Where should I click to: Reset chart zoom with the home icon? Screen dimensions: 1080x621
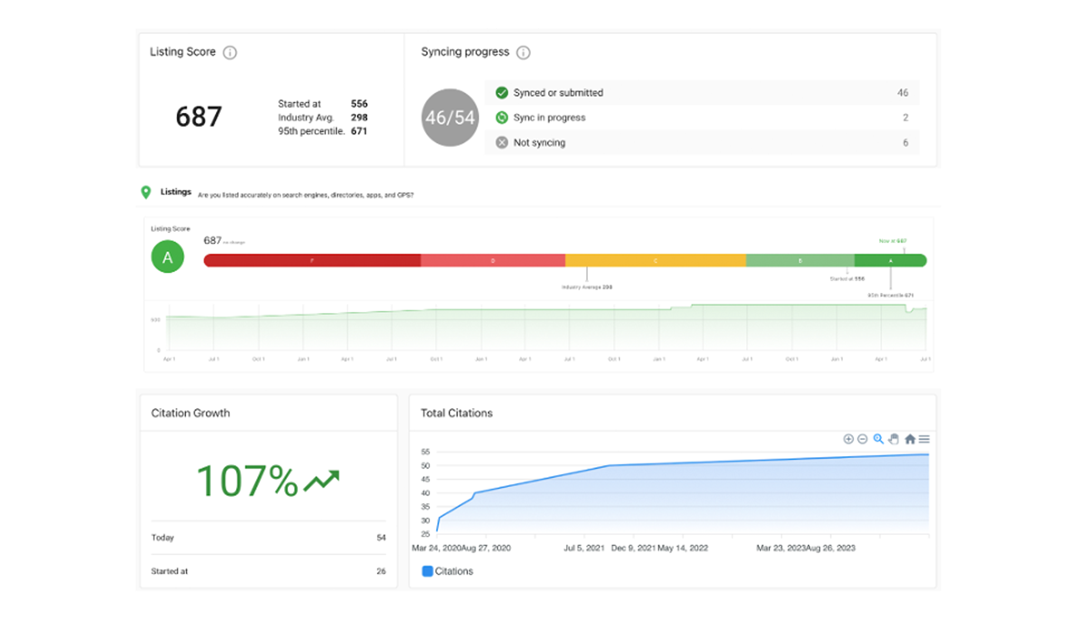pyautogui.click(x=910, y=439)
